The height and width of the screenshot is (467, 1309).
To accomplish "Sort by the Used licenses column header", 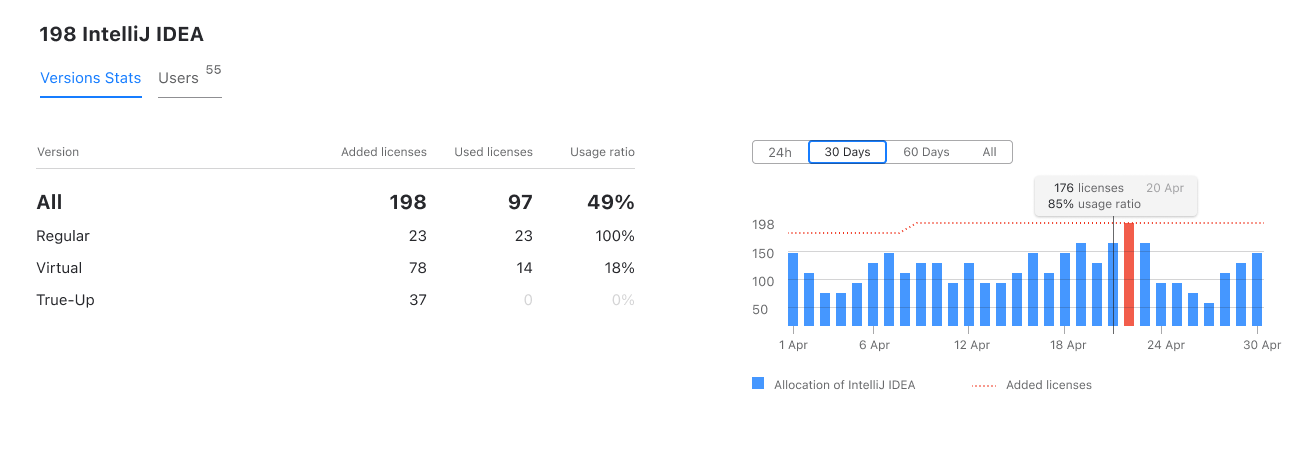I will click(x=494, y=152).
